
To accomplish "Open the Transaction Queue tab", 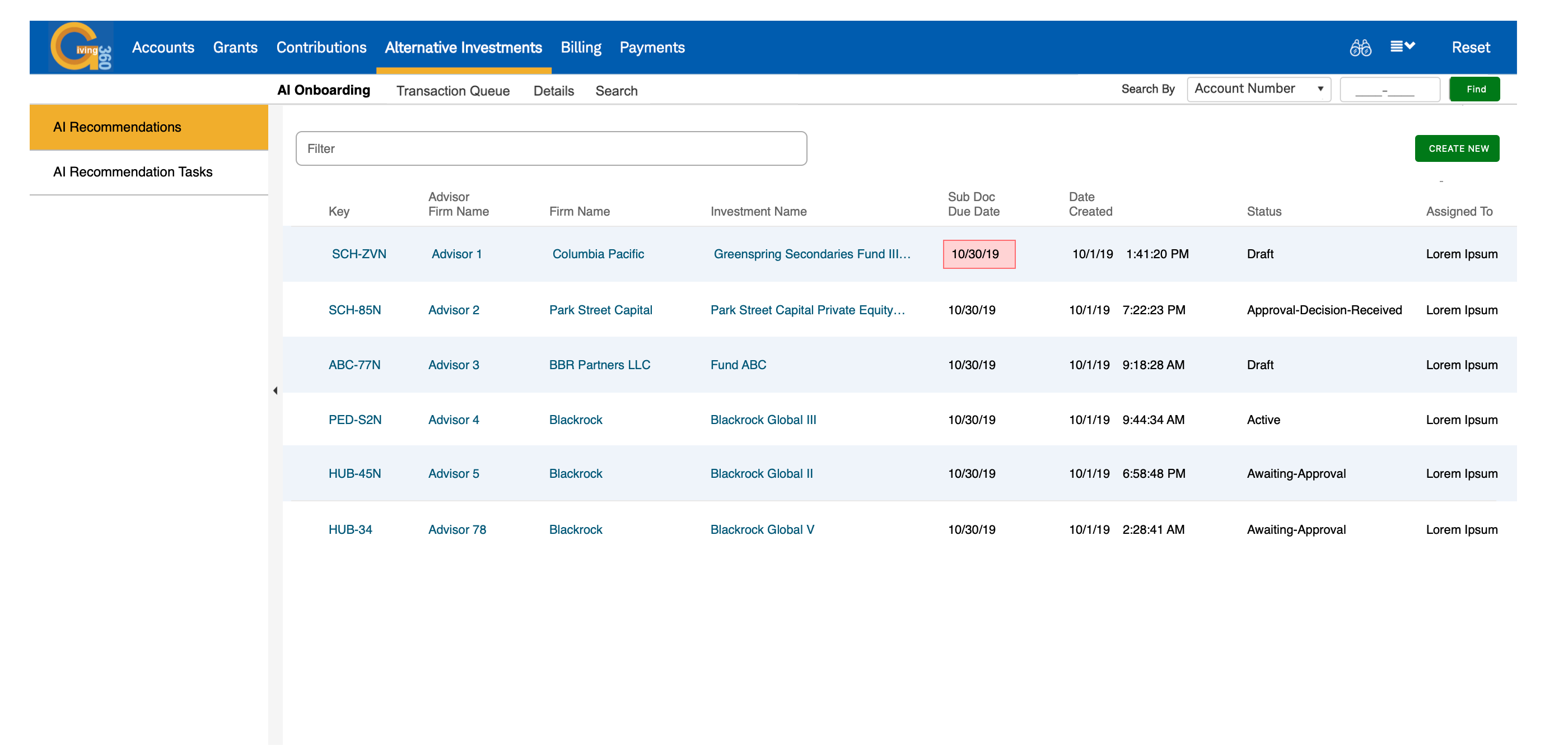I will pyautogui.click(x=452, y=91).
